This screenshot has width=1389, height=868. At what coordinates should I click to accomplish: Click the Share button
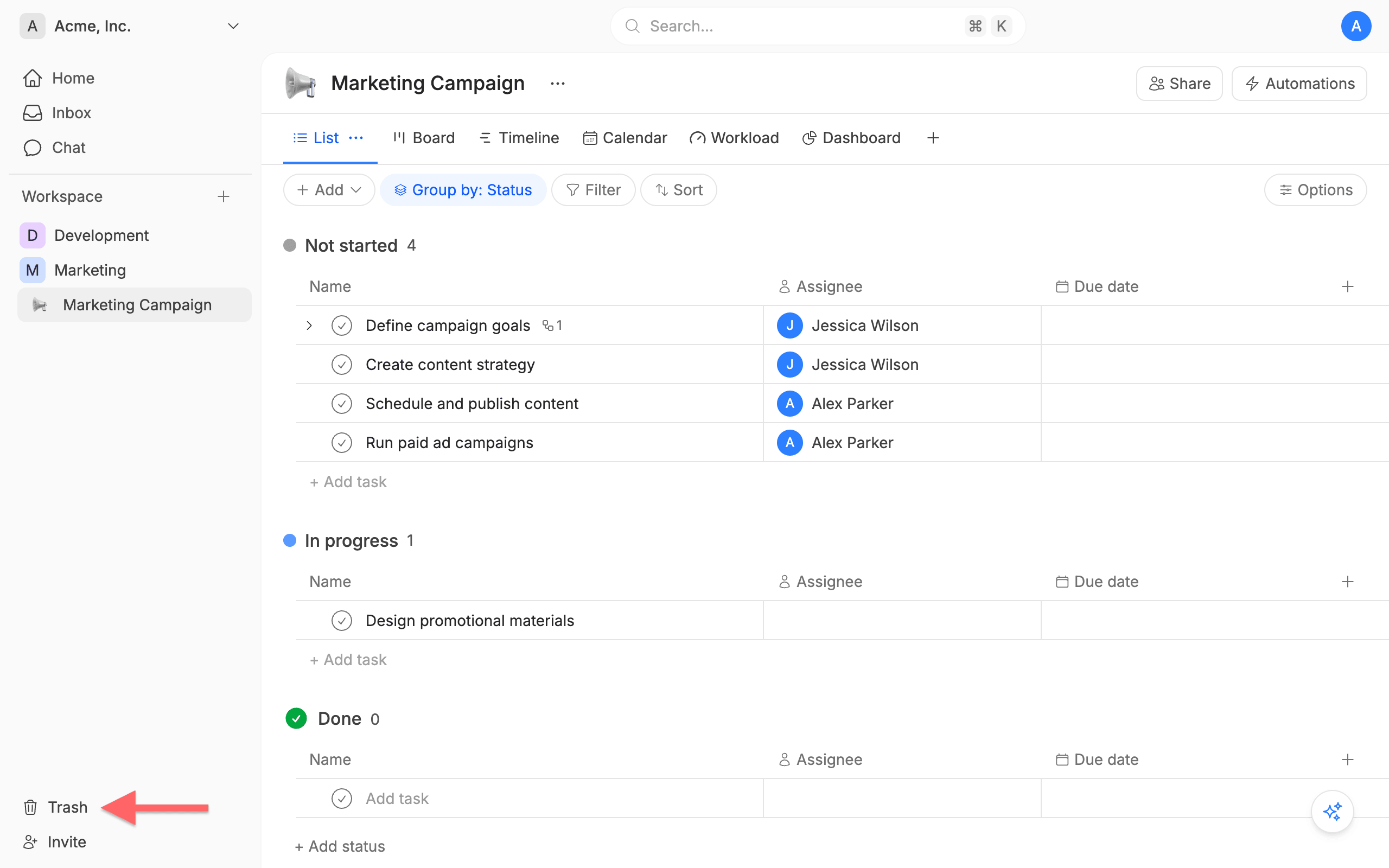[1180, 84]
